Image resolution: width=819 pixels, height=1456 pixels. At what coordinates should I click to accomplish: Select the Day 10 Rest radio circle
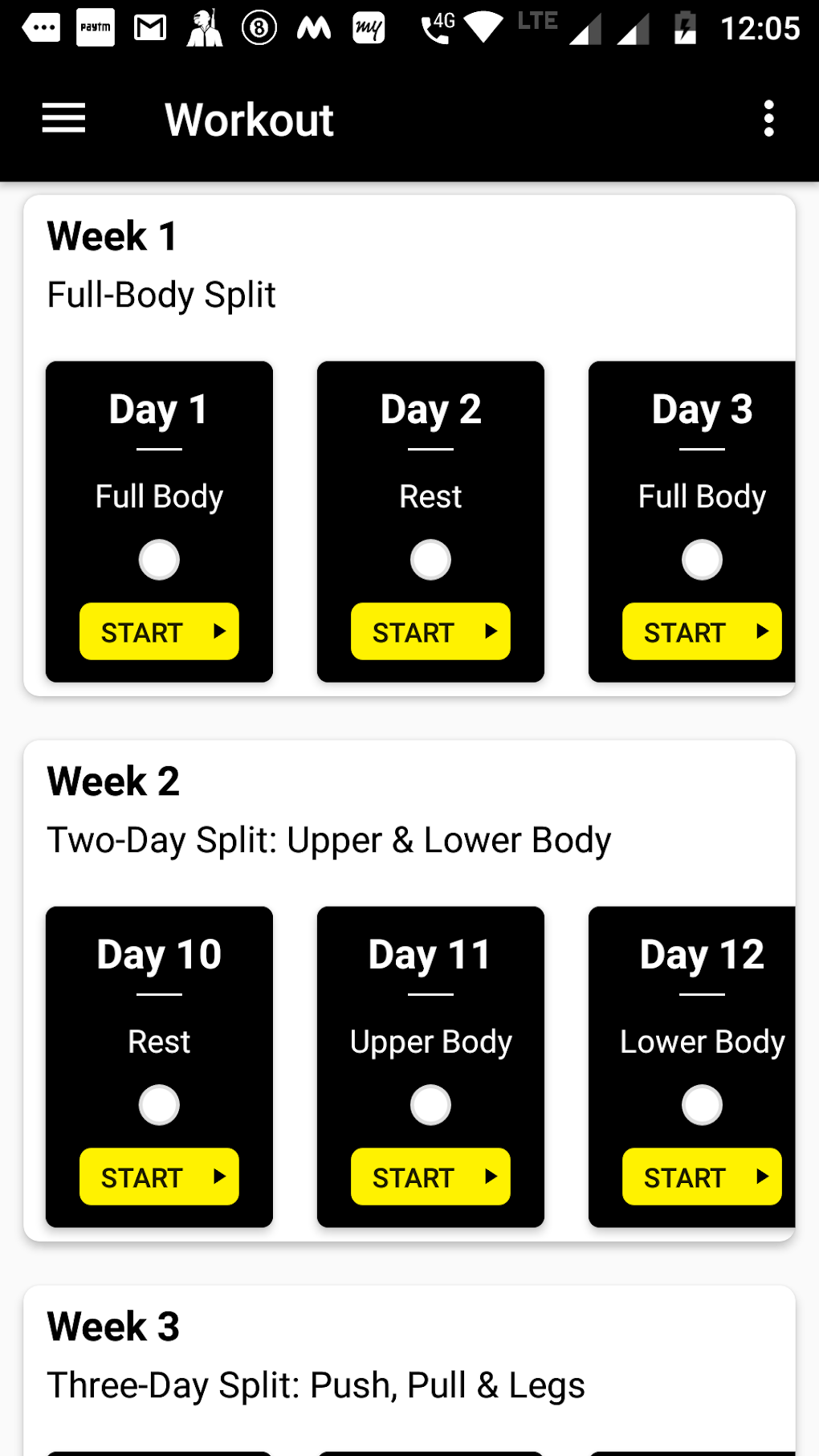(159, 1105)
